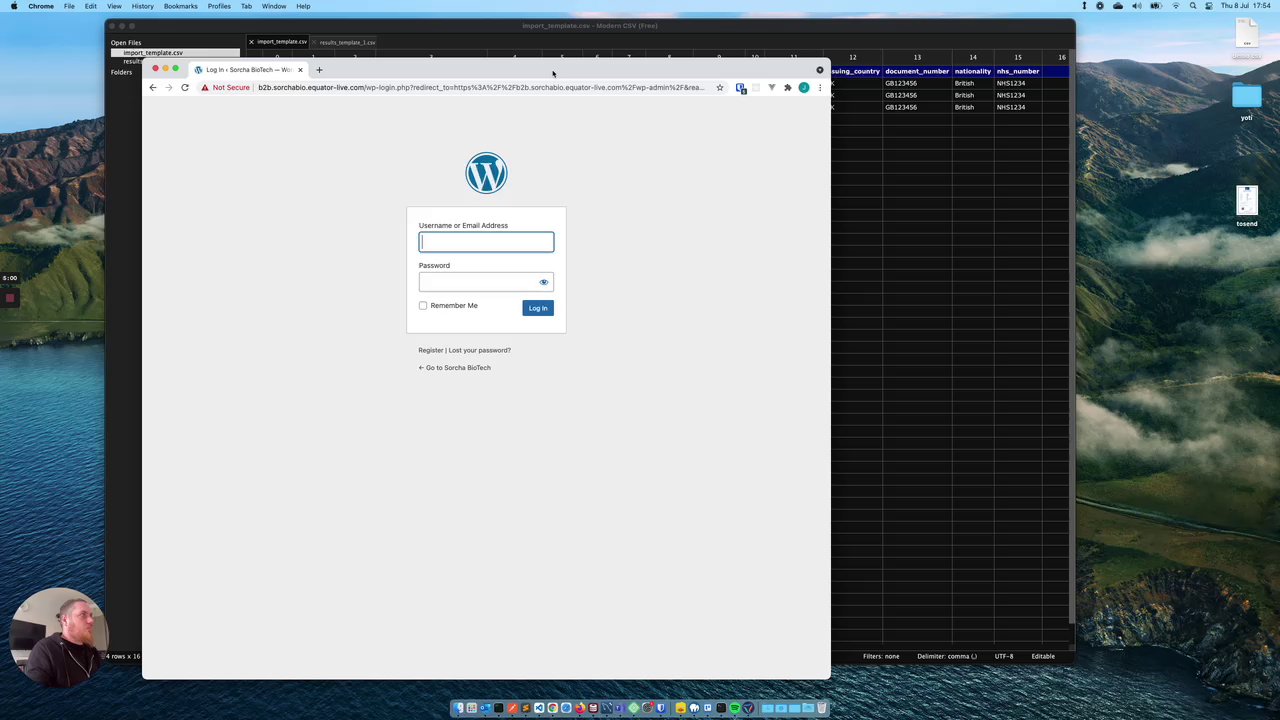This screenshot has height=720, width=1280.
Task: Open Chrome's three-dot menu
Action: click(x=820, y=88)
